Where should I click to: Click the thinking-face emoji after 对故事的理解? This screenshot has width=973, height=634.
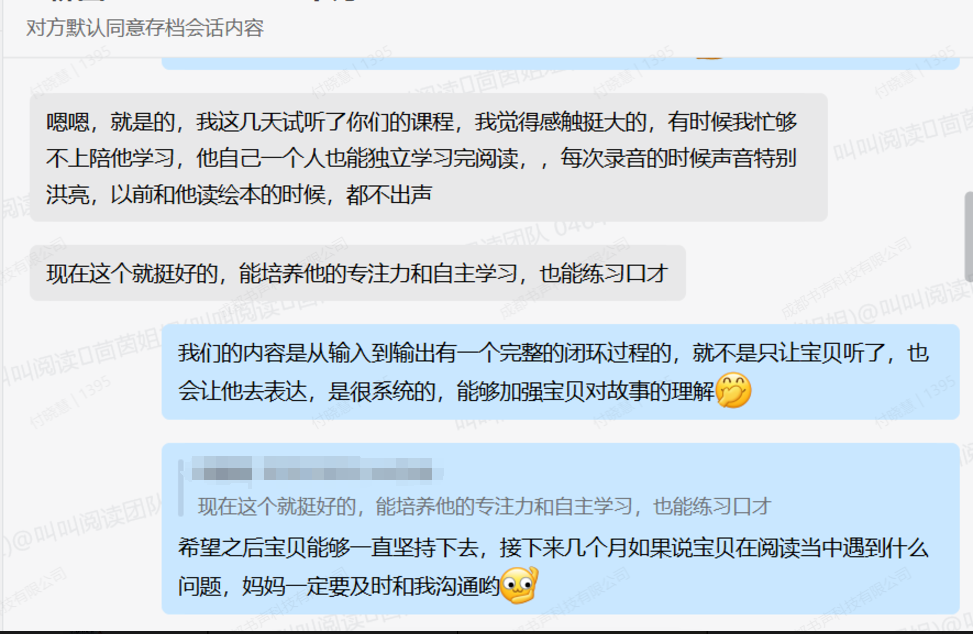[733, 390]
